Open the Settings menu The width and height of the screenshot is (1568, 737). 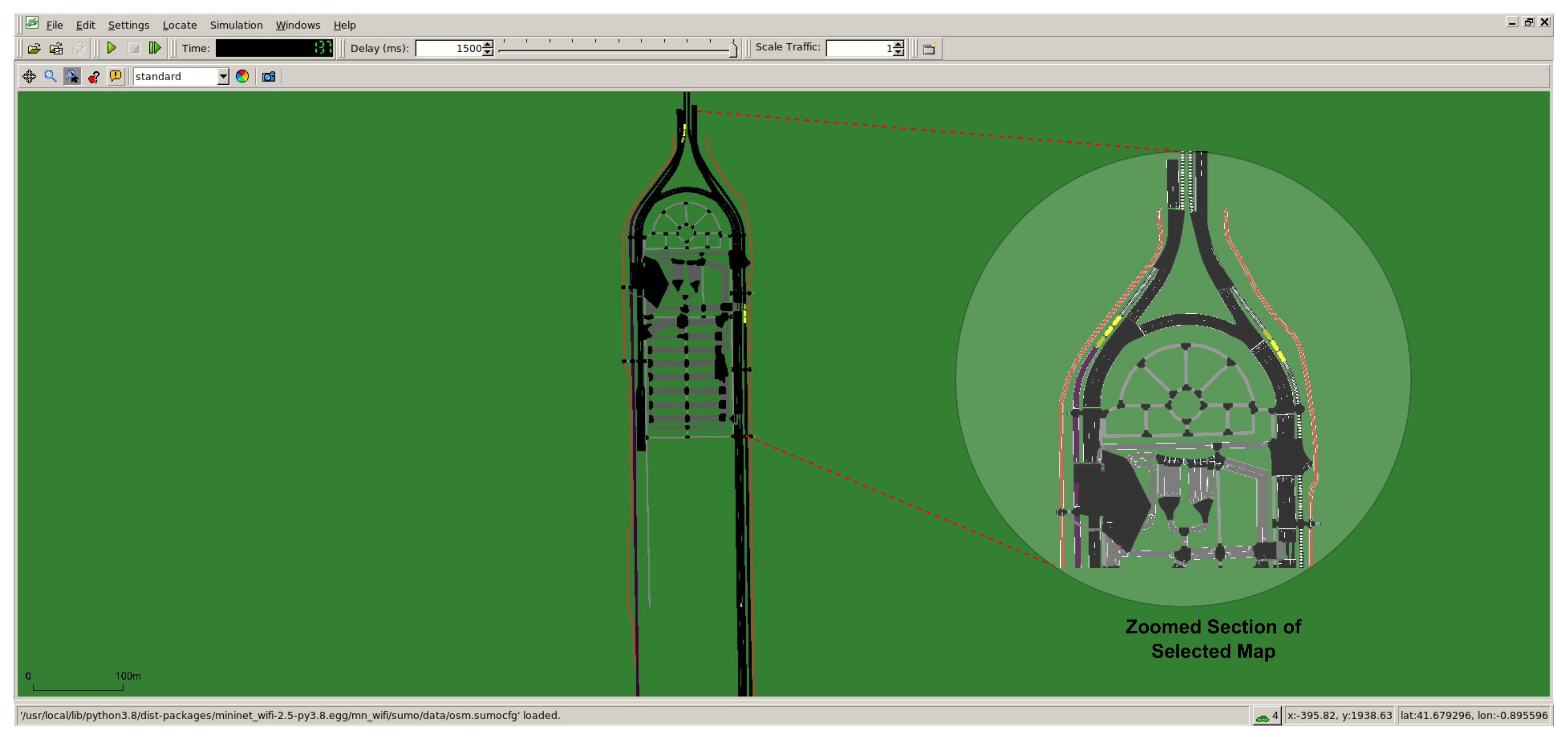[x=128, y=25]
